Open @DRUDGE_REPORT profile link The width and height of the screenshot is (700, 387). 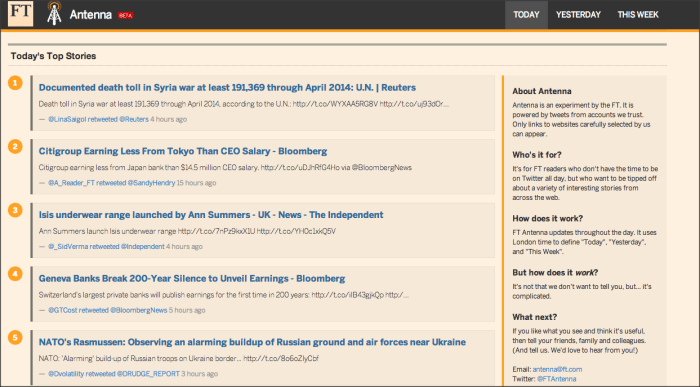148,374
